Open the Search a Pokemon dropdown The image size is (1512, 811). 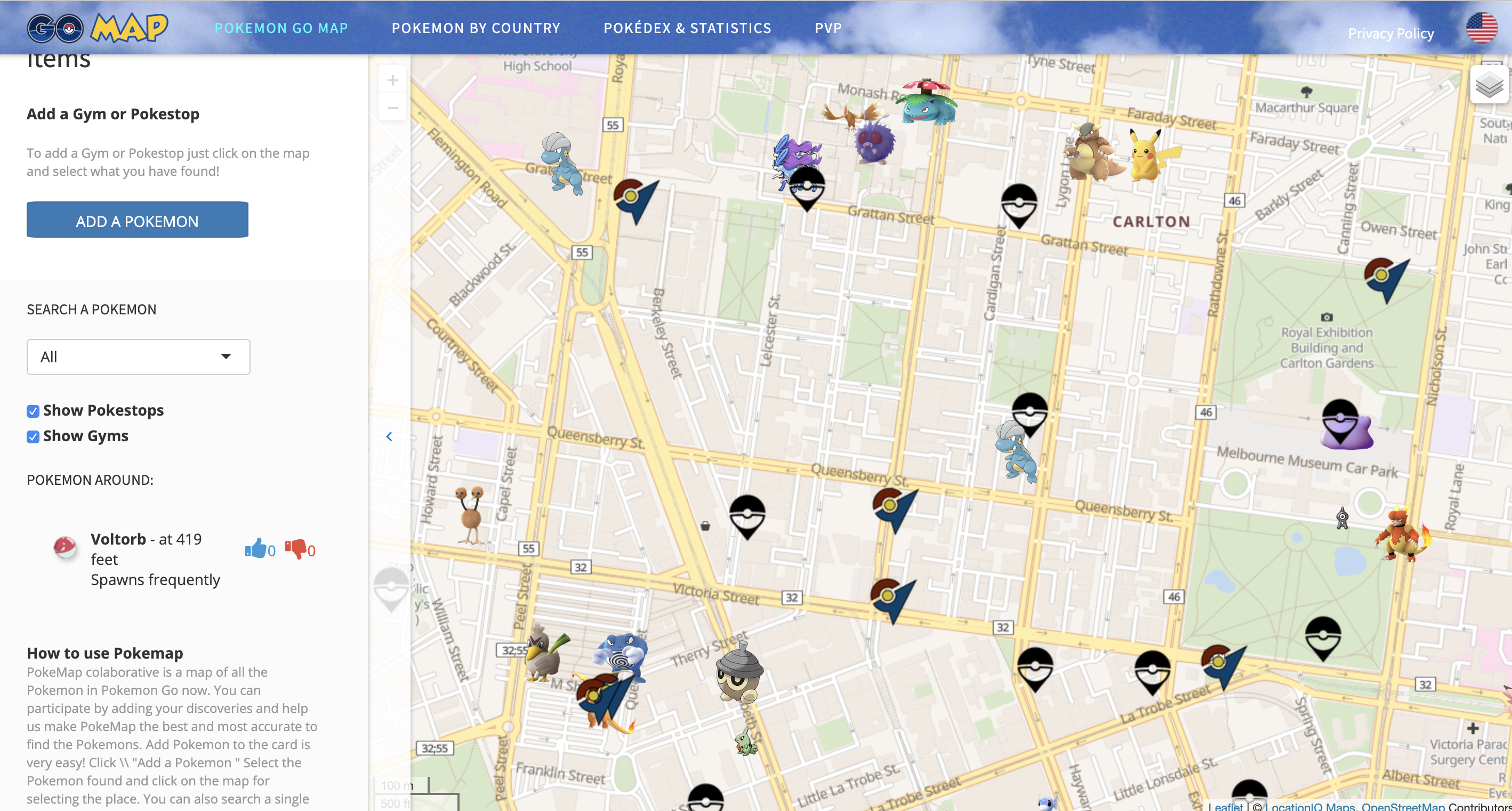139,357
